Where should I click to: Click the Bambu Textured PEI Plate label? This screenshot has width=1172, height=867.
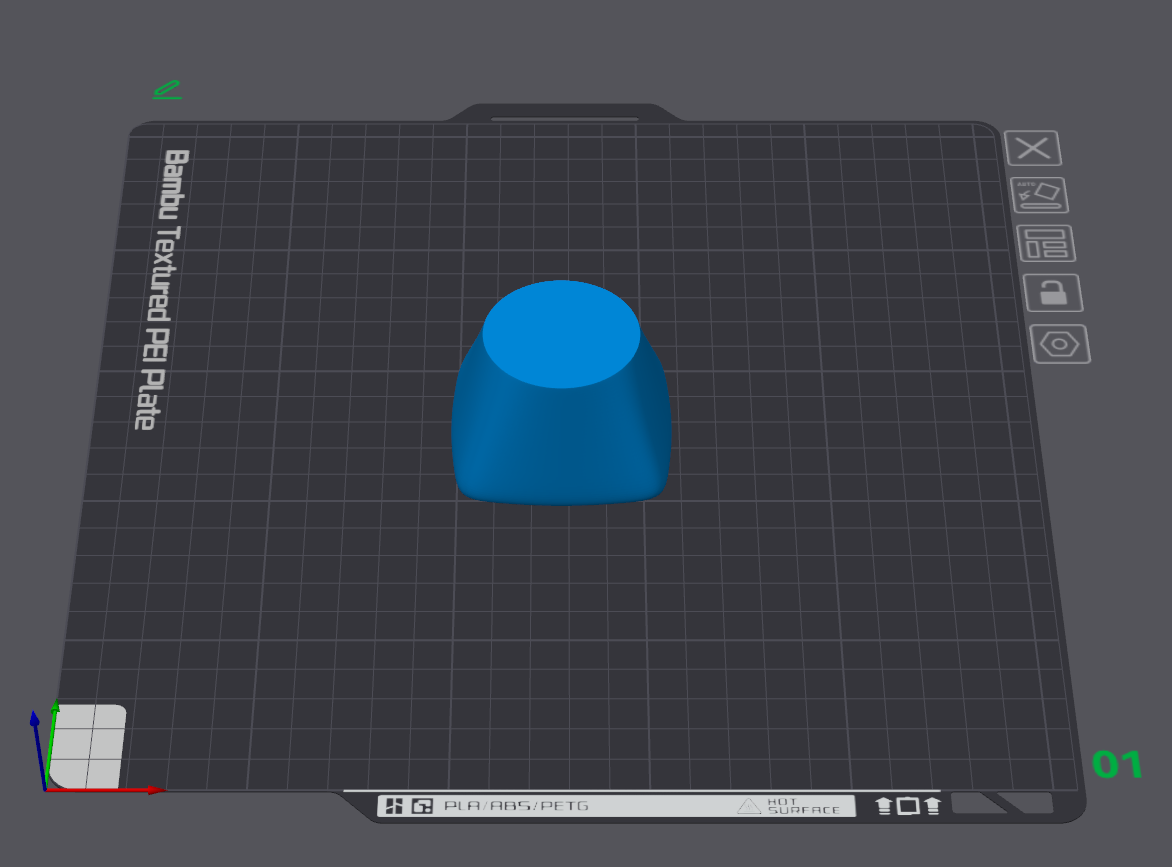[162, 290]
